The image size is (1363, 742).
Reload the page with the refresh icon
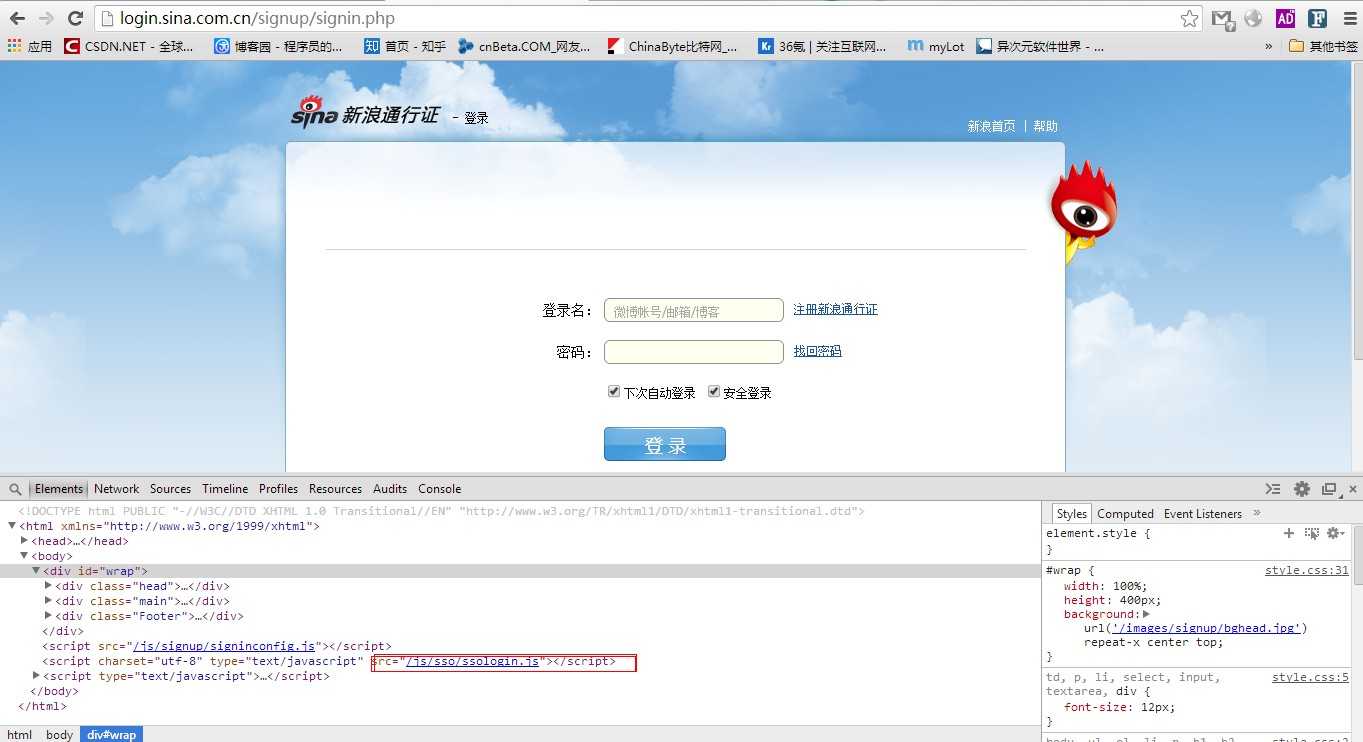point(75,18)
